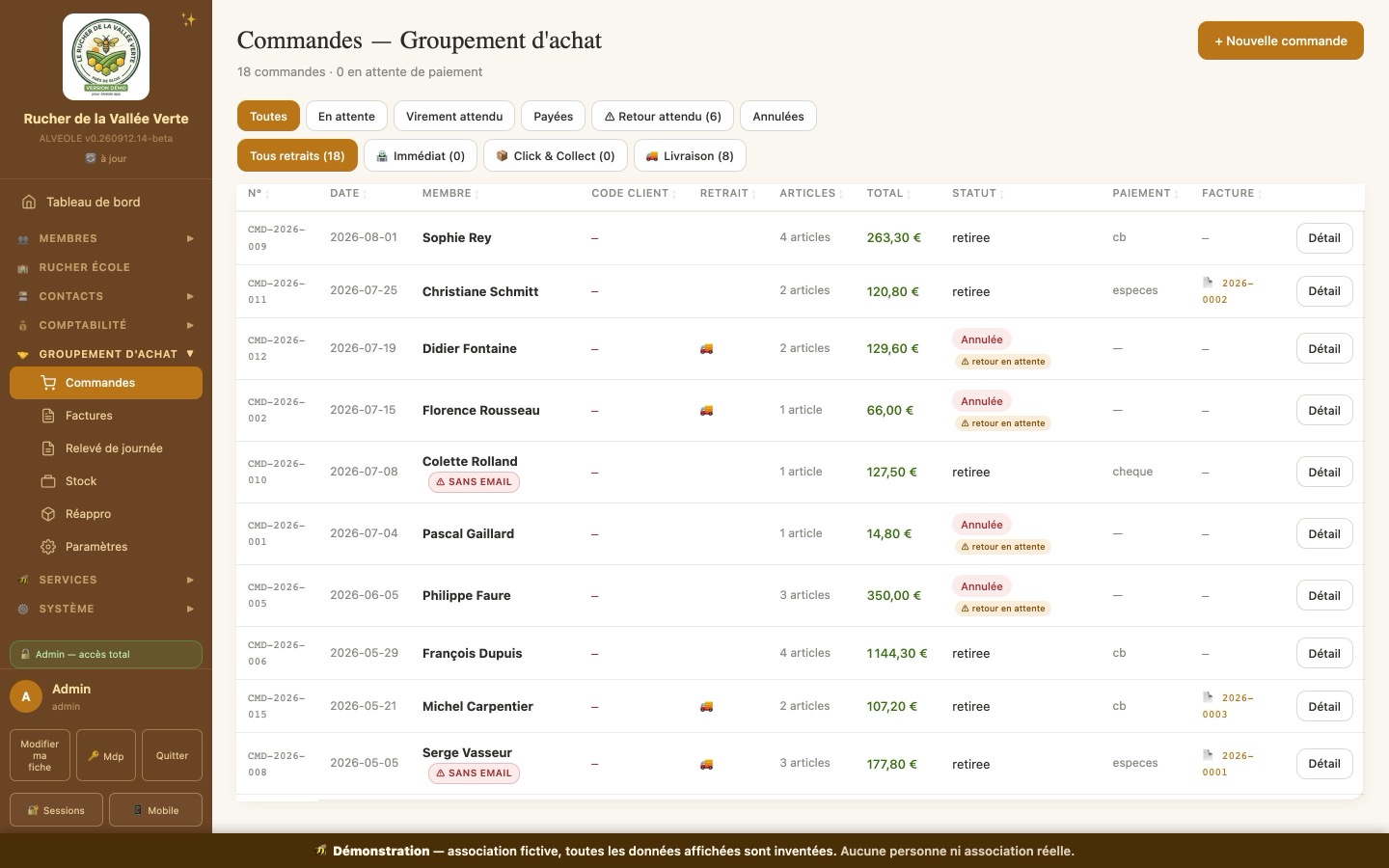Open Tableau de bord home icon

click(x=29, y=202)
